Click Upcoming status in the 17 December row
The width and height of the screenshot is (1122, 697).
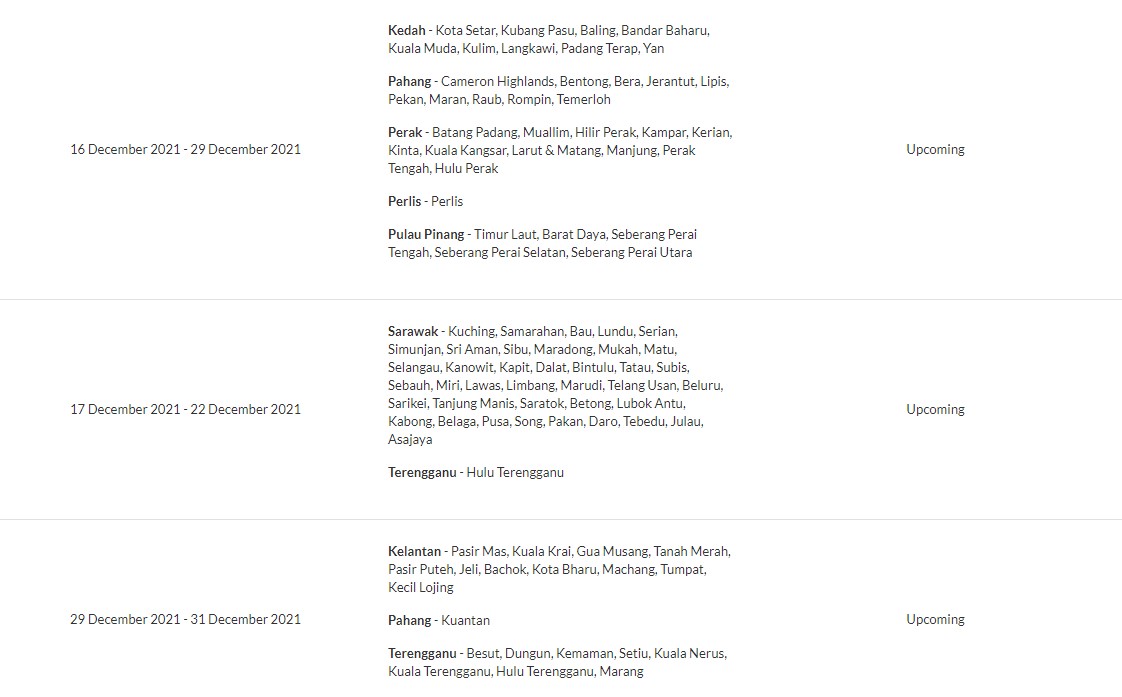click(935, 409)
